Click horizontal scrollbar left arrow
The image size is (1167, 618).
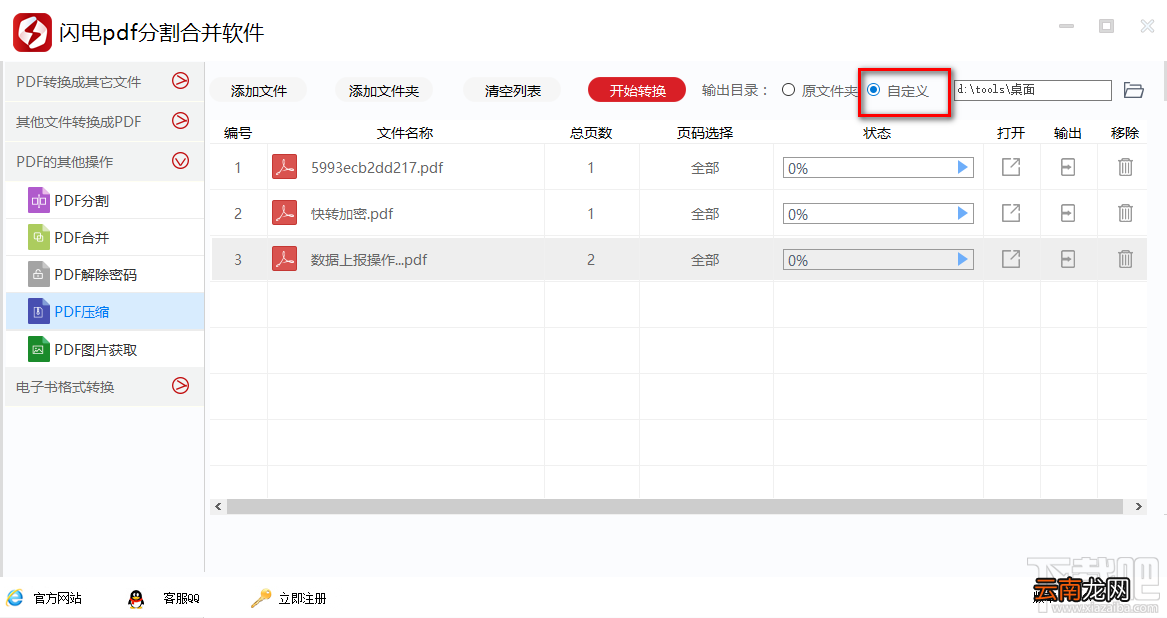218,506
